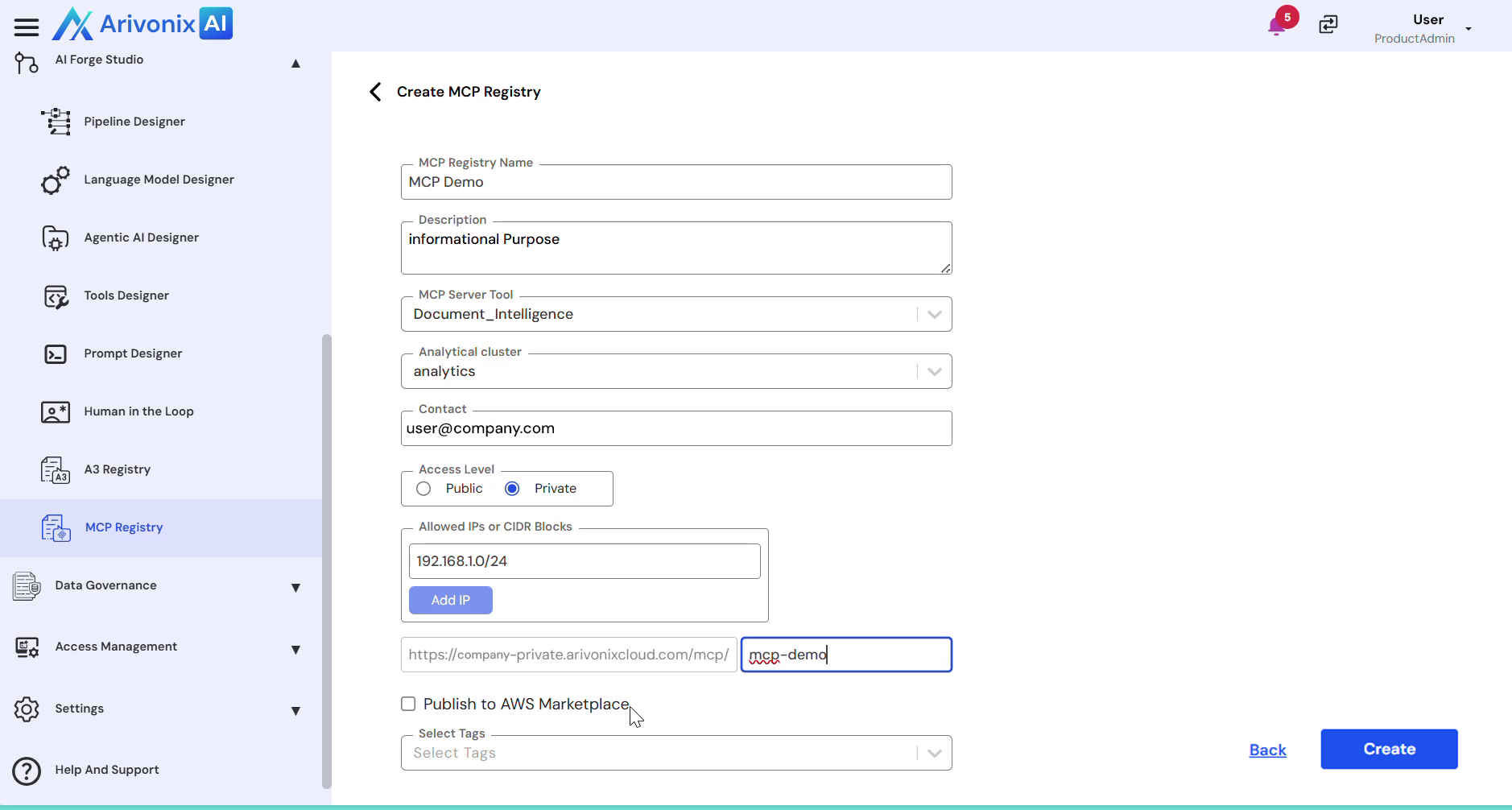Click the switch workspace icon in header

click(1328, 25)
